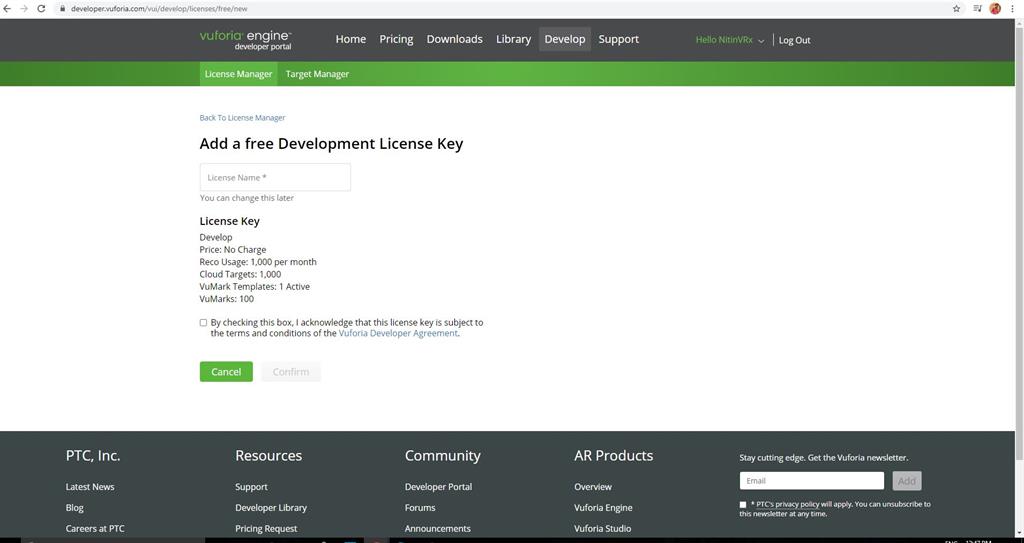This screenshot has height=543, width=1024.
Task: Open Chrome three-dot menu
Action: (1012, 8)
